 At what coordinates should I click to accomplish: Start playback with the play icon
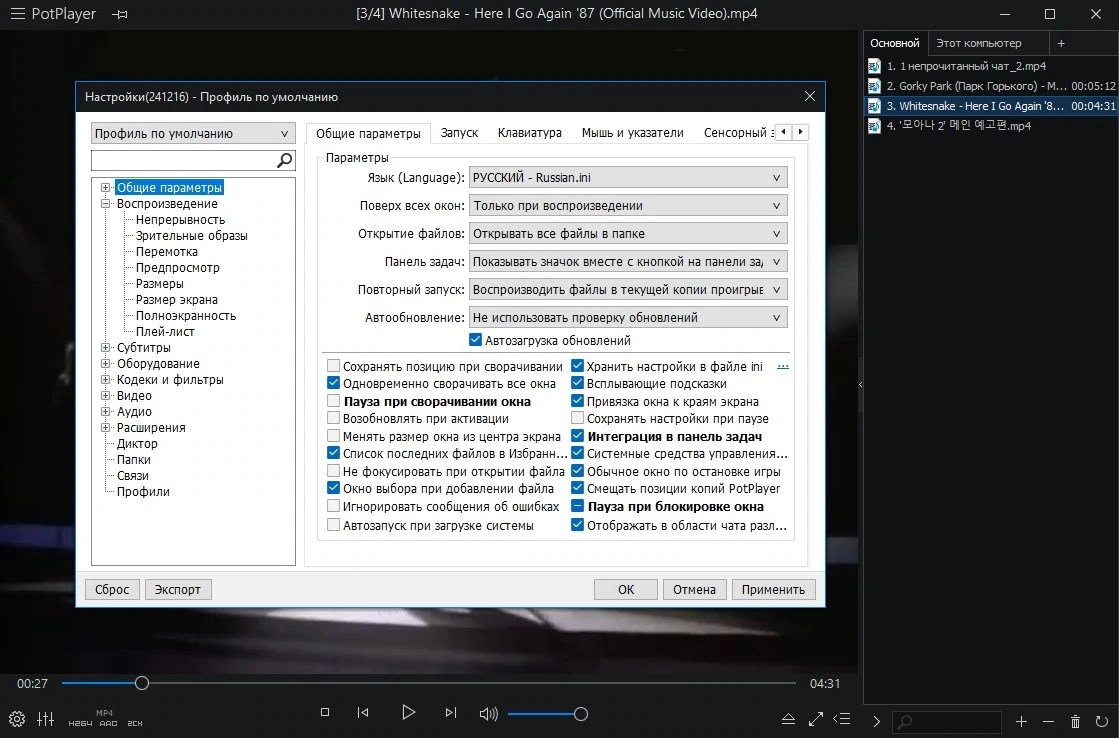408,712
